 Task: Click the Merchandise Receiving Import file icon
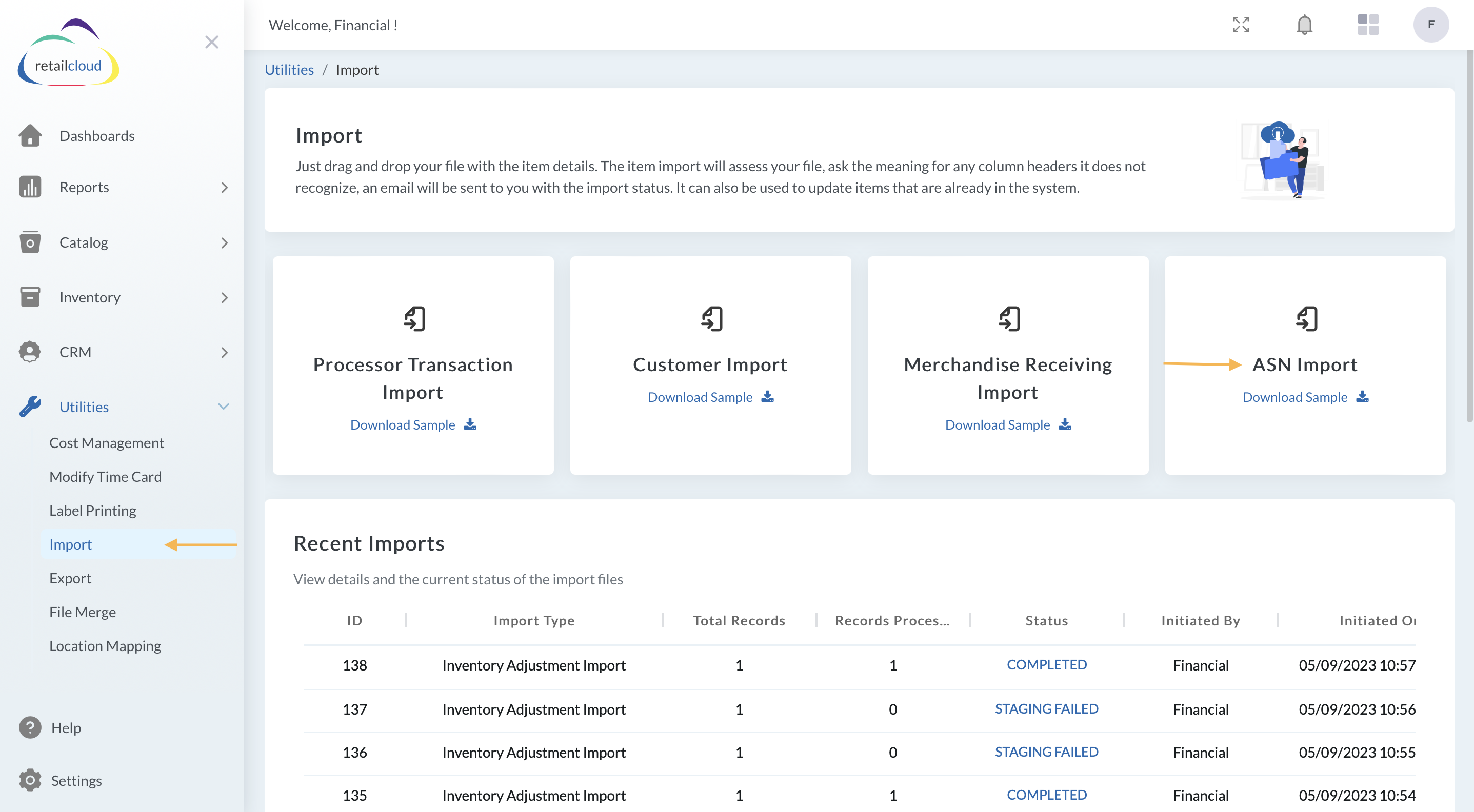point(1009,318)
